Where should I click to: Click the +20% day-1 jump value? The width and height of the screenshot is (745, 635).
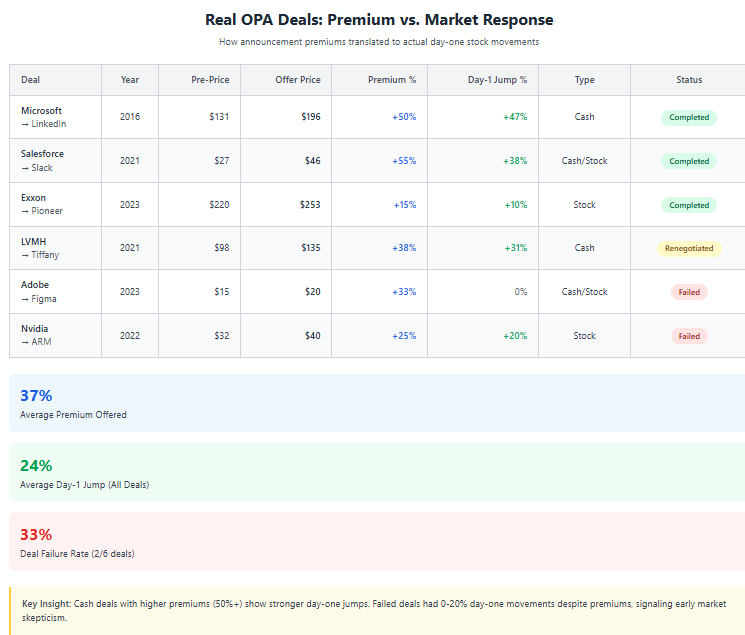(515, 336)
